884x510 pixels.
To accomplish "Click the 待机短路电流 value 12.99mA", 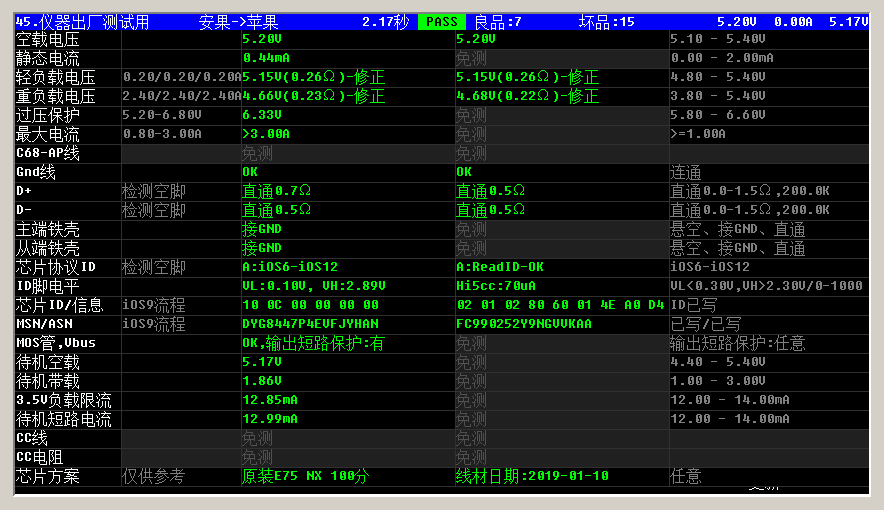I will (270, 419).
